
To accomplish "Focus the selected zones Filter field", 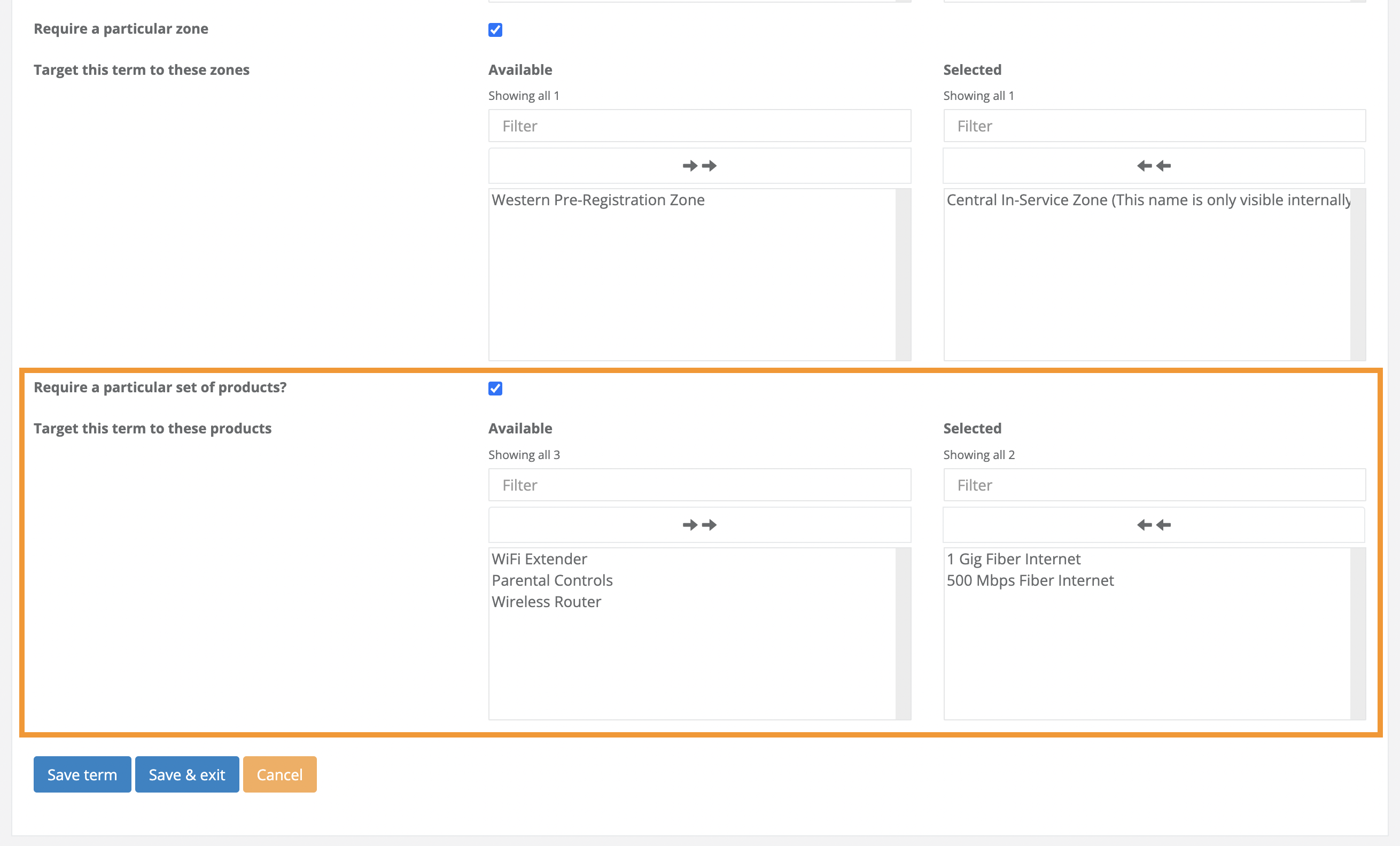I will [1154, 126].
